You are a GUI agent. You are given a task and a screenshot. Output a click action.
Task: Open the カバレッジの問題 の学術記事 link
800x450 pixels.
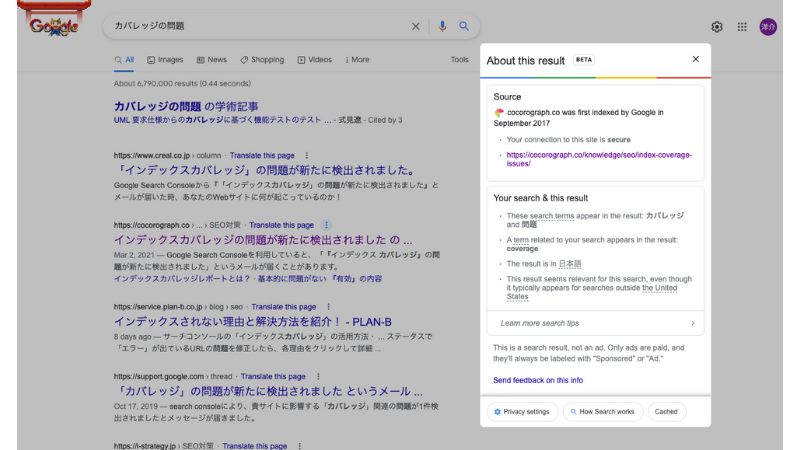pos(186,106)
